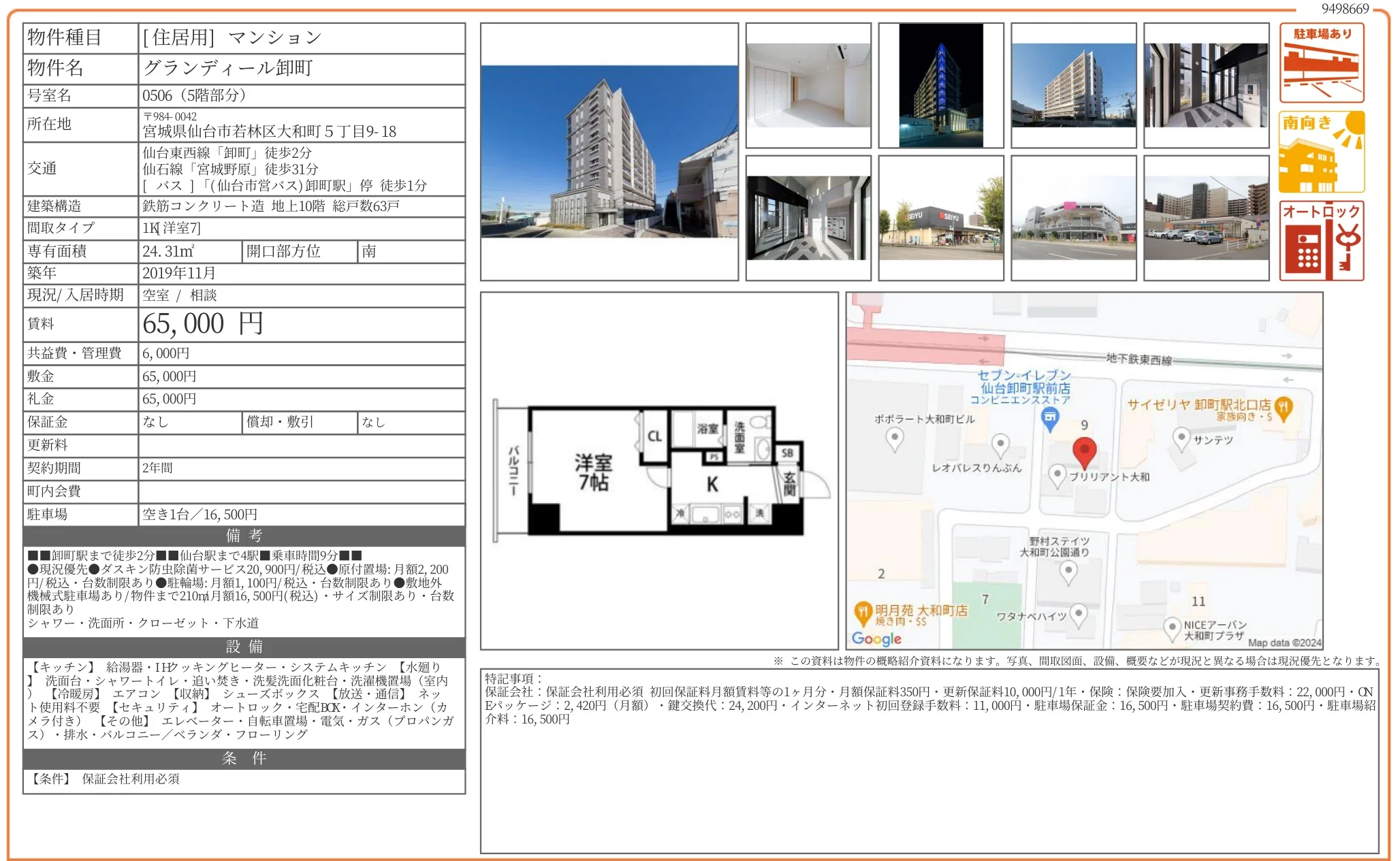Click the 地下鉄東西線 label on map
The width and height of the screenshot is (1400, 861).
click(x=1139, y=359)
